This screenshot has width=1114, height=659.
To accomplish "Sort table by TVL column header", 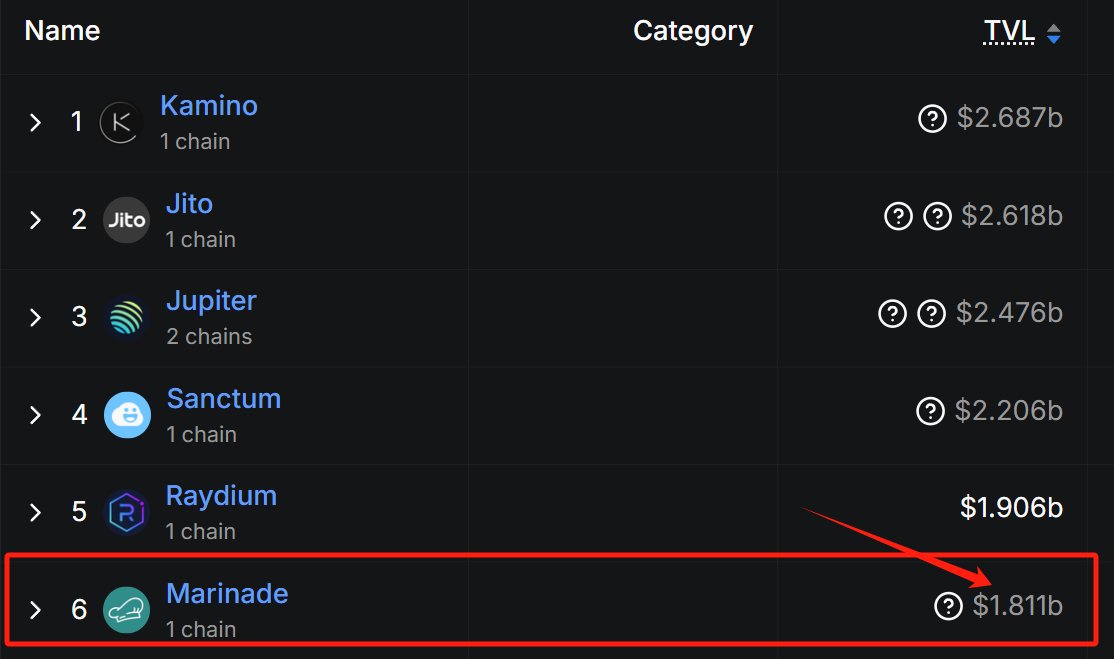I will point(1008,31).
